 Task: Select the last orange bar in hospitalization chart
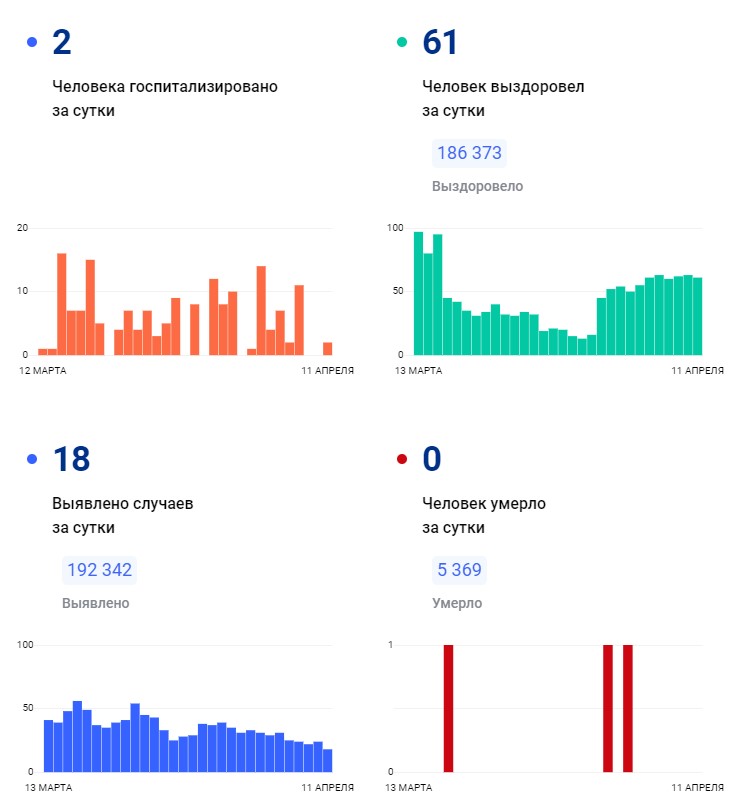[x=327, y=348]
